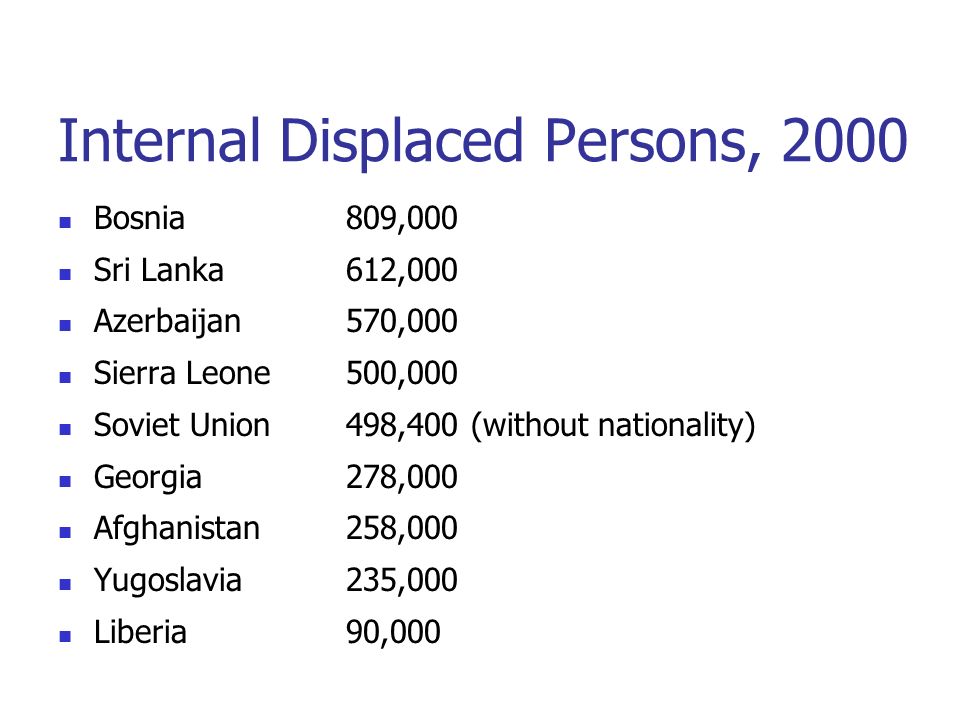This screenshot has width=960, height=720.
Task: Click the bullet beside Sri Lanka
Action: click(x=65, y=274)
